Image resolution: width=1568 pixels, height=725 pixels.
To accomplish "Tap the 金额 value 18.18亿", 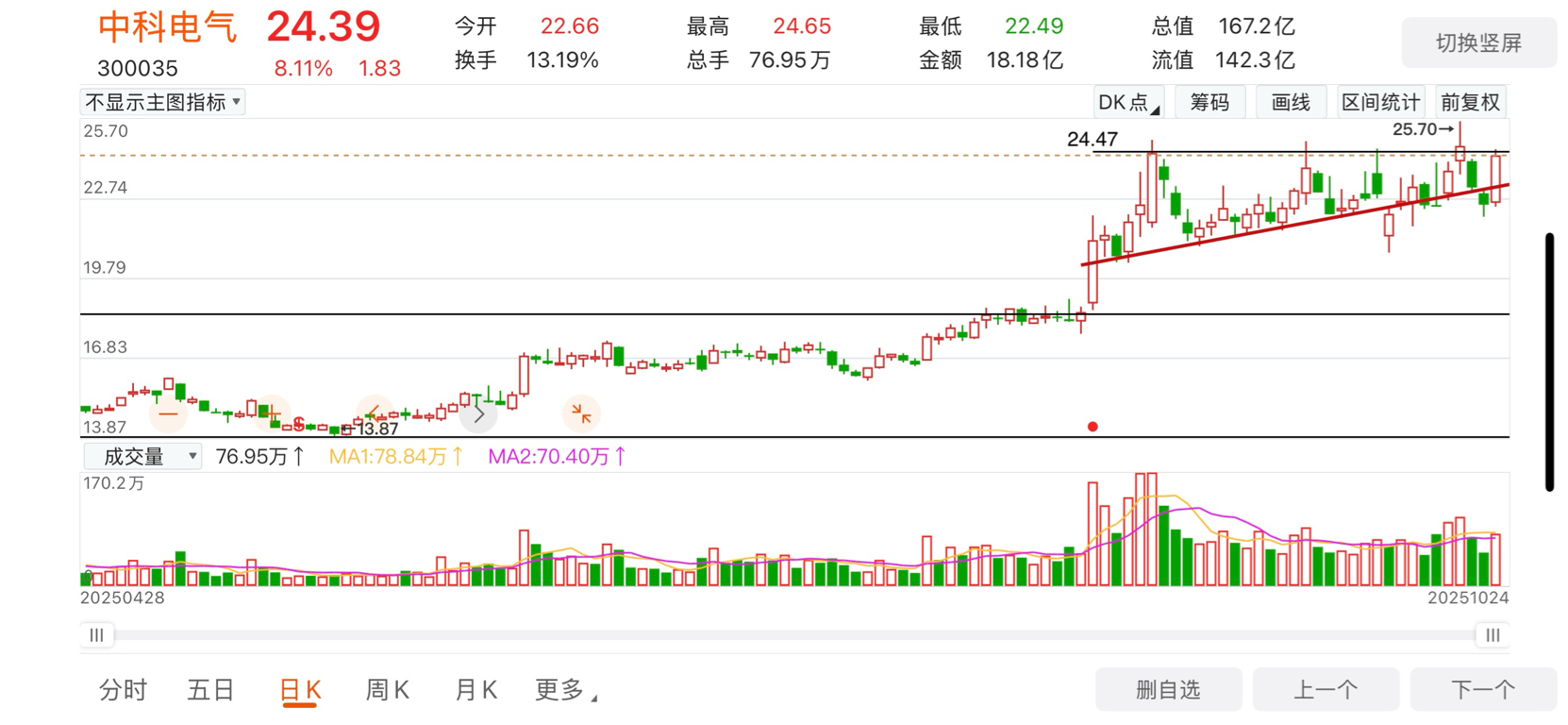I will [x=1025, y=60].
